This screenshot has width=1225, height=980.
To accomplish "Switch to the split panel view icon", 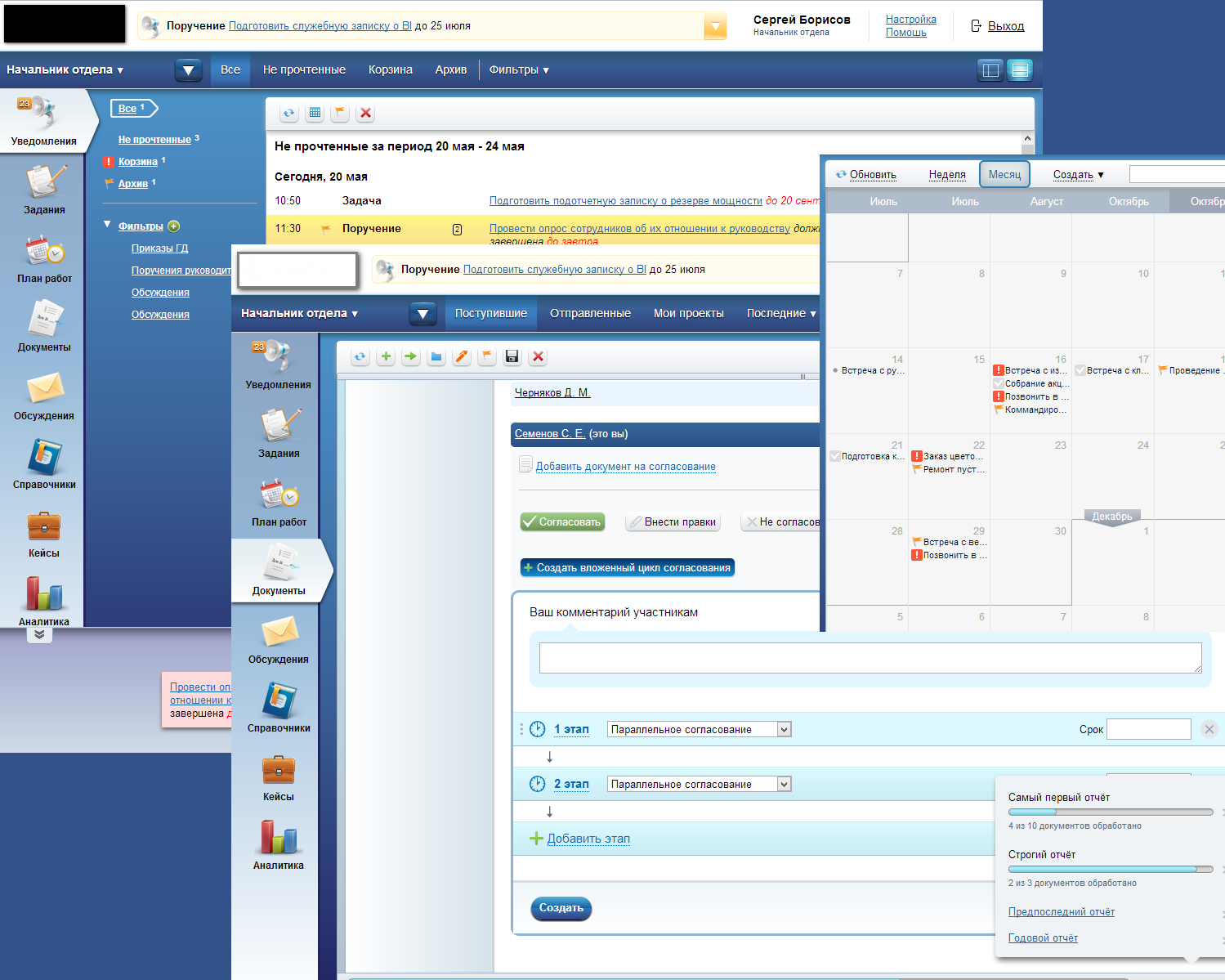I will click(990, 70).
